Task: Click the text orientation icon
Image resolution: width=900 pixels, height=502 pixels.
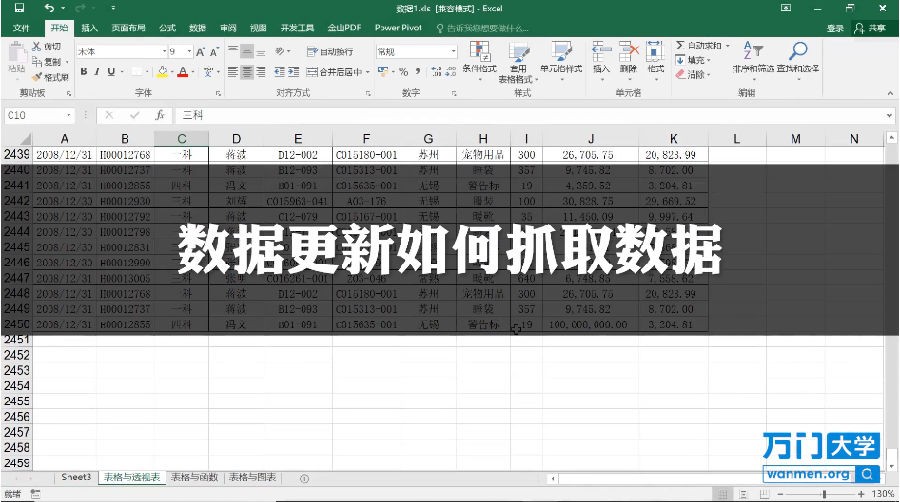Action: click(x=280, y=52)
